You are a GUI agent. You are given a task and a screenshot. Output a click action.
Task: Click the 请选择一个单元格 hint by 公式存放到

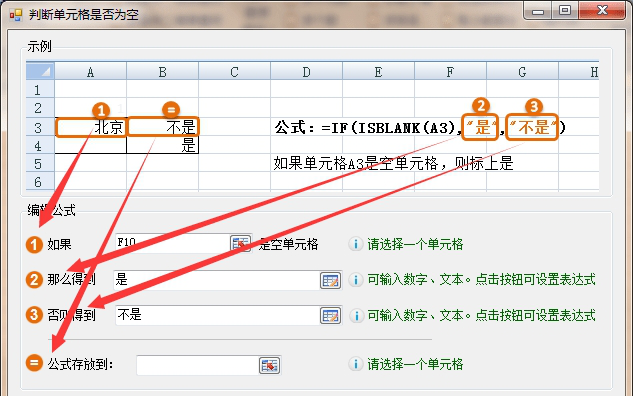[415, 364]
